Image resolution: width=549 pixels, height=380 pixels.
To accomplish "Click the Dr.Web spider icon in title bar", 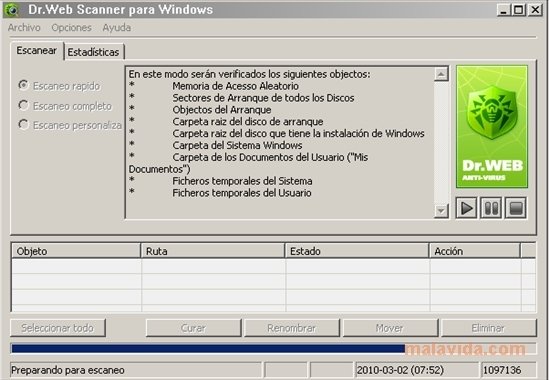I will pyautogui.click(x=12, y=9).
